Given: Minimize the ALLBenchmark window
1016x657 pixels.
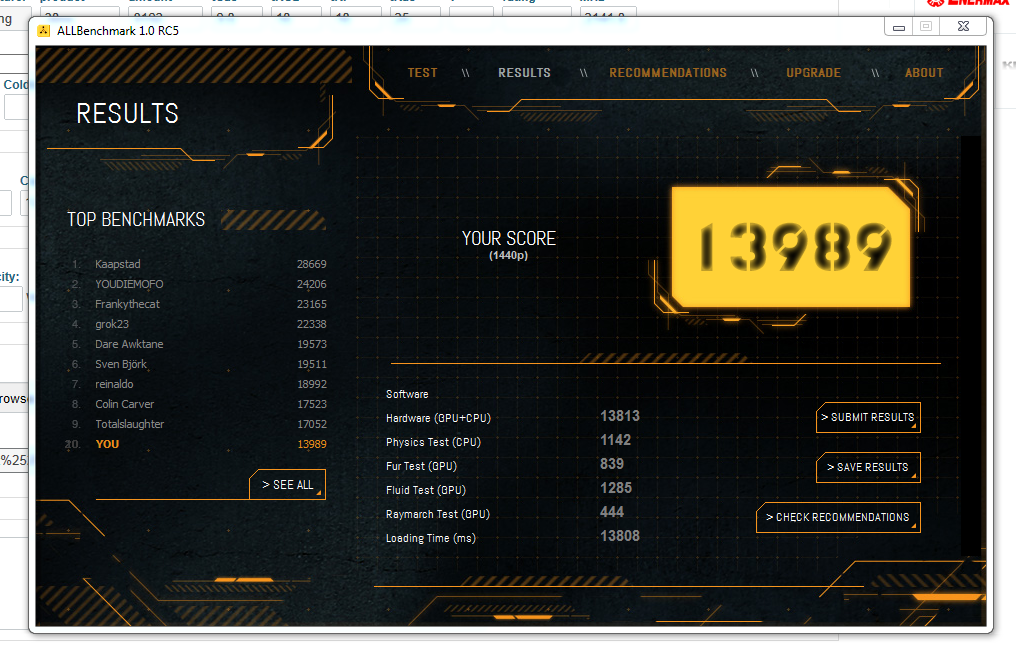Looking at the screenshot, I should [x=899, y=27].
